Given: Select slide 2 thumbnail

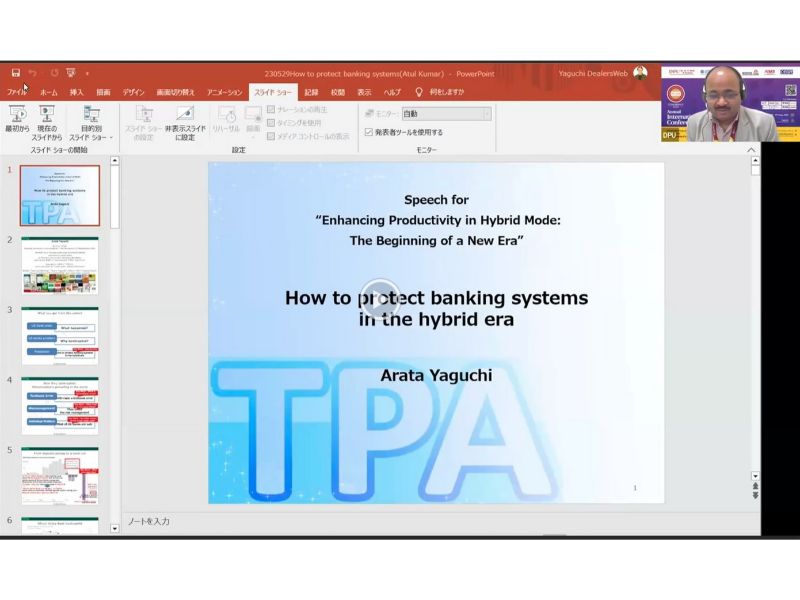Looking at the screenshot, I should (60, 265).
